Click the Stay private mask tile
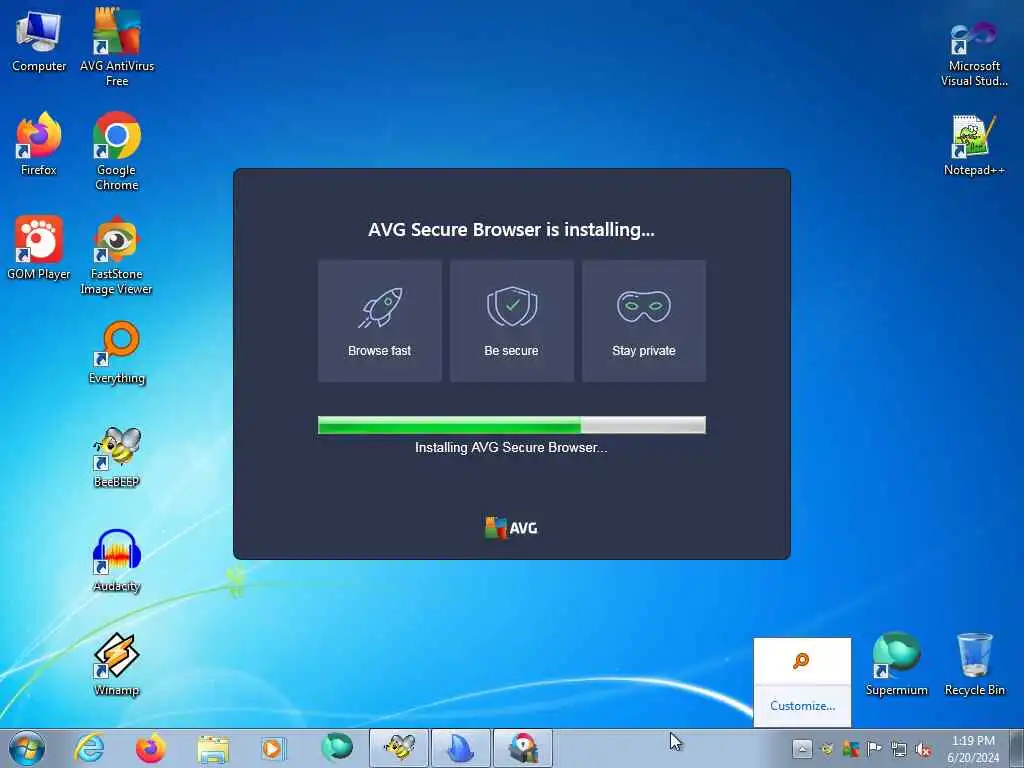Viewport: 1024px width, 768px height. click(x=643, y=321)
